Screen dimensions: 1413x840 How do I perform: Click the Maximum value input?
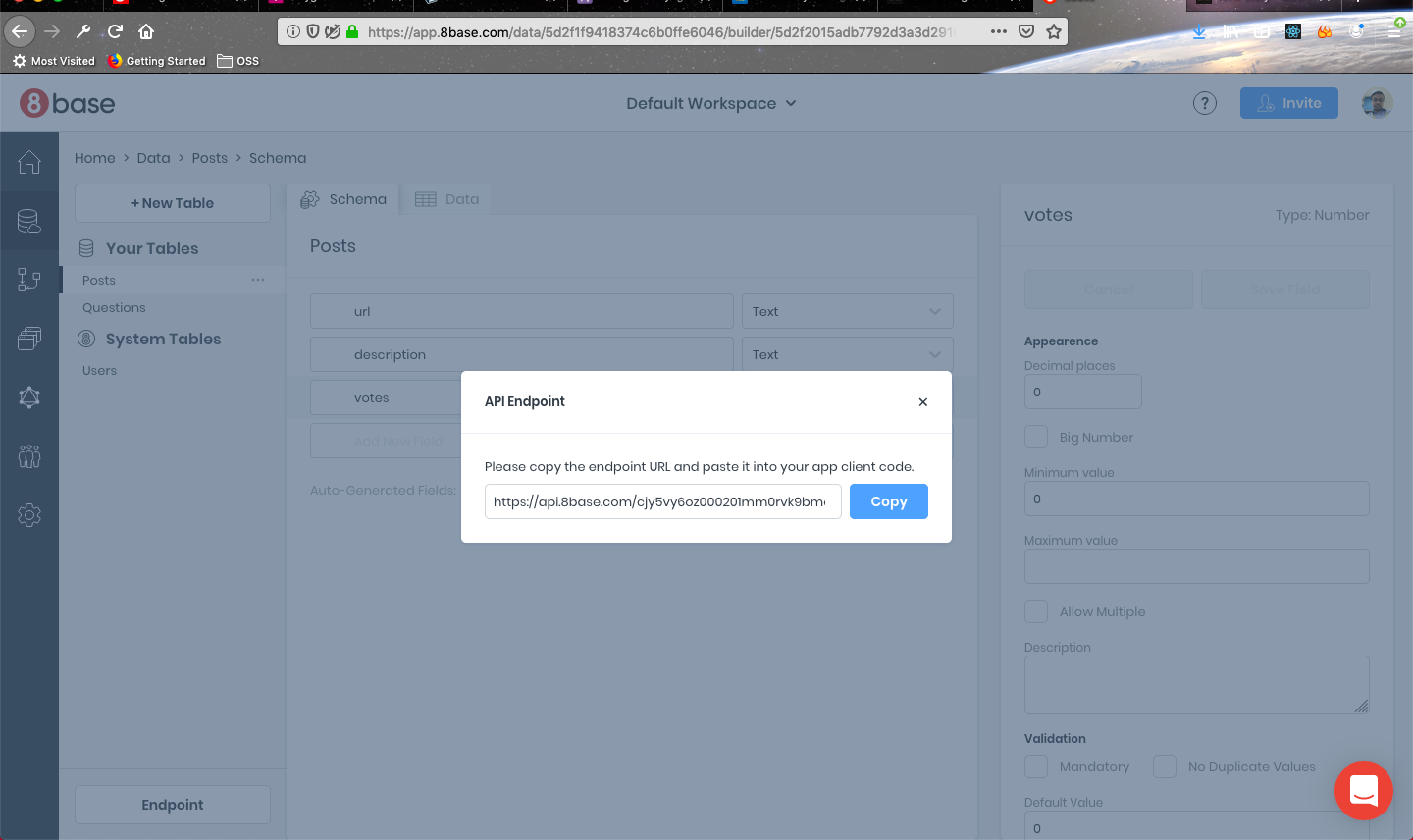1197,566
